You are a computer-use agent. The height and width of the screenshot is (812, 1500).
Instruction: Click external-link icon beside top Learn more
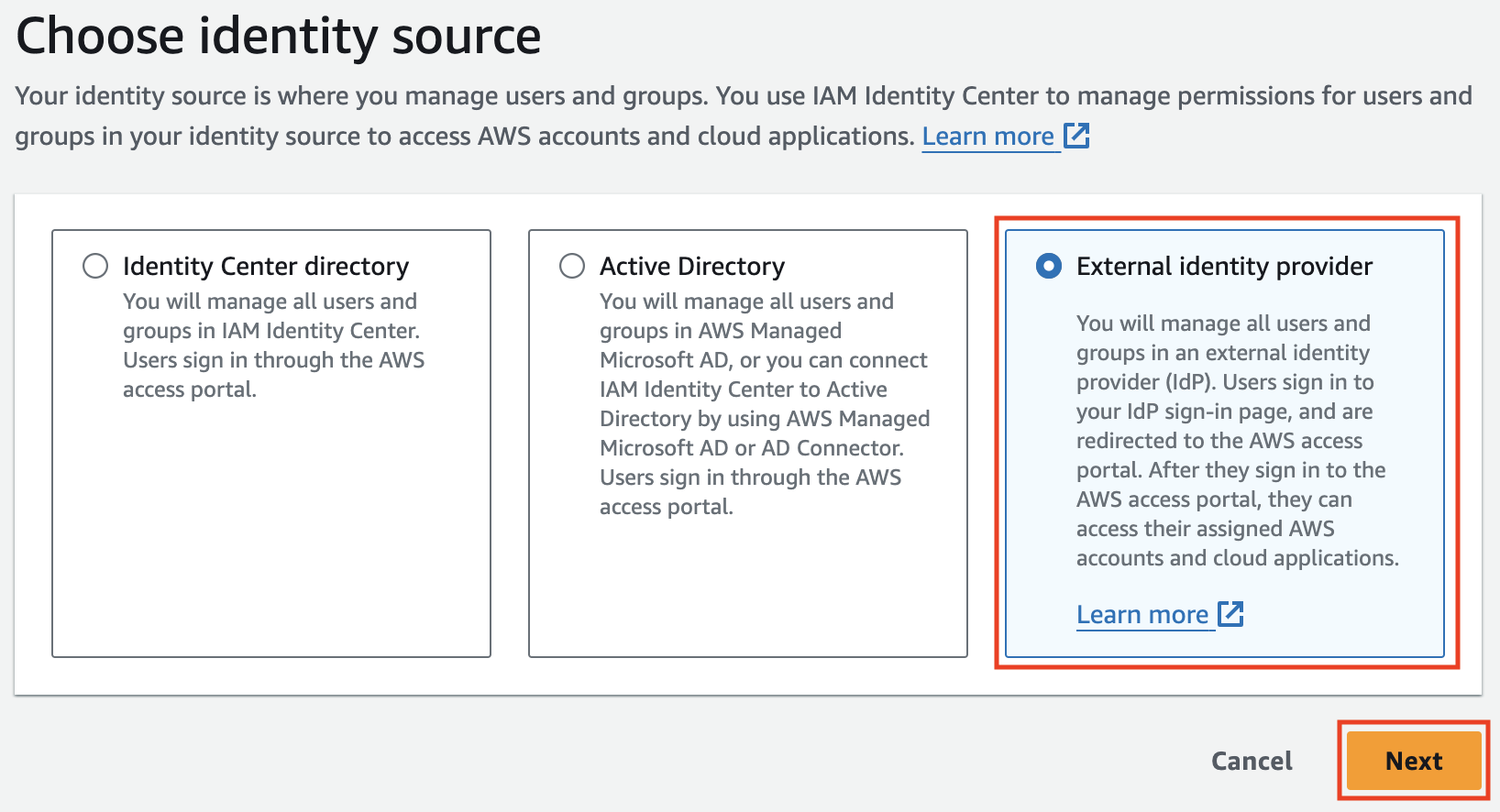pos(1076,137)
